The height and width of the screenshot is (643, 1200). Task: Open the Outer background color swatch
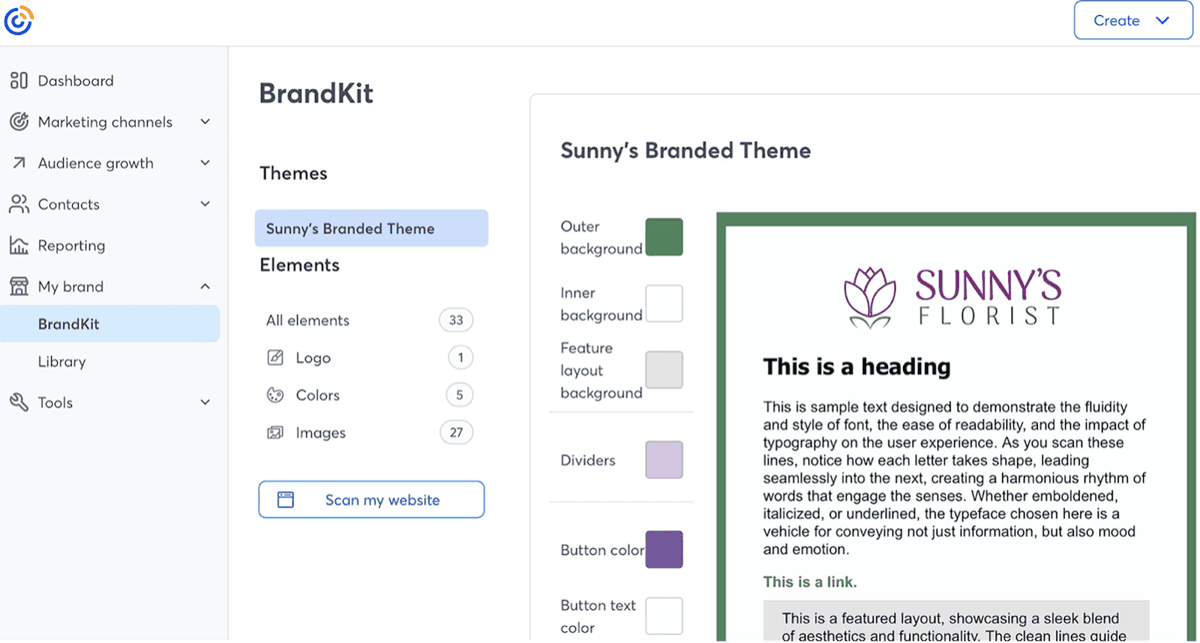(664, 237)
